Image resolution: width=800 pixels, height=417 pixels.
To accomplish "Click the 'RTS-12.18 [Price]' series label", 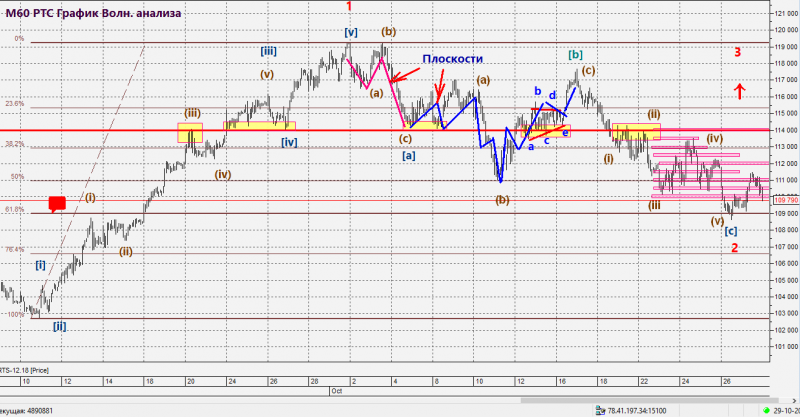I will point(24,371).
